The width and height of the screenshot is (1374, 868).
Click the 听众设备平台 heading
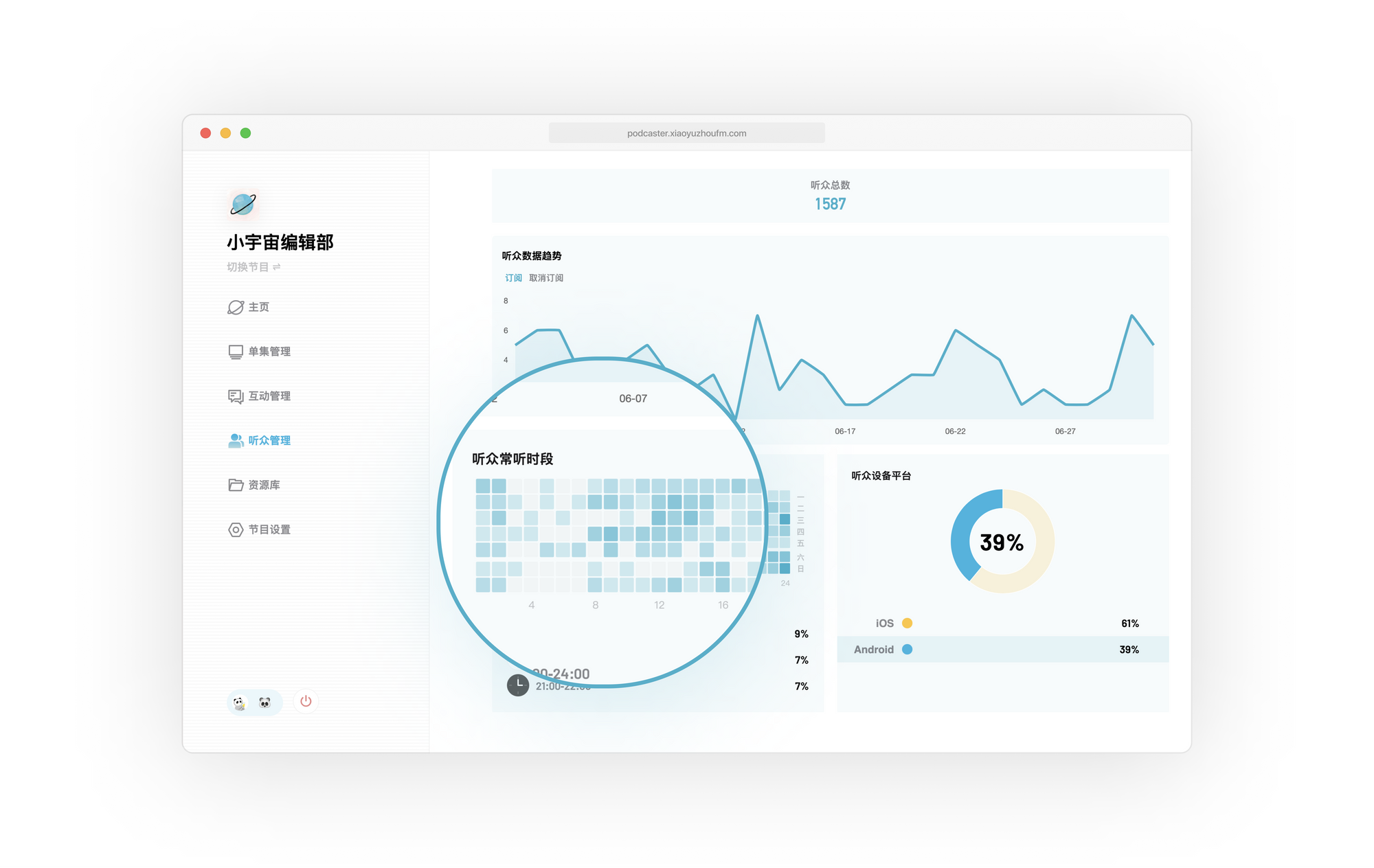(x=881, y=475)
